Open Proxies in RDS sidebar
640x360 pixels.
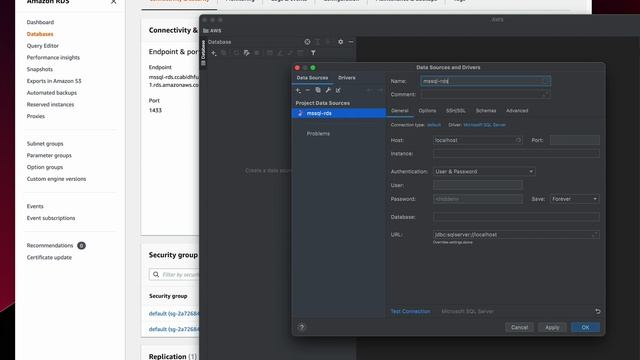(x=36, y=116)
